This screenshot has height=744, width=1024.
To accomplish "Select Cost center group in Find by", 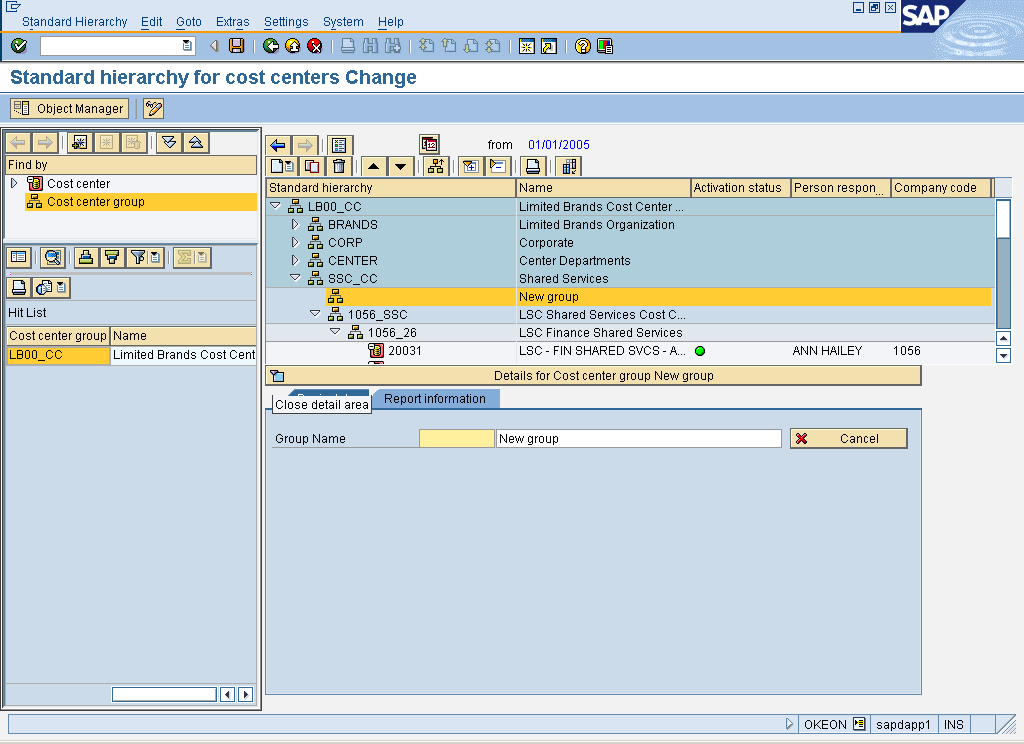I will (x=95, y=202).
